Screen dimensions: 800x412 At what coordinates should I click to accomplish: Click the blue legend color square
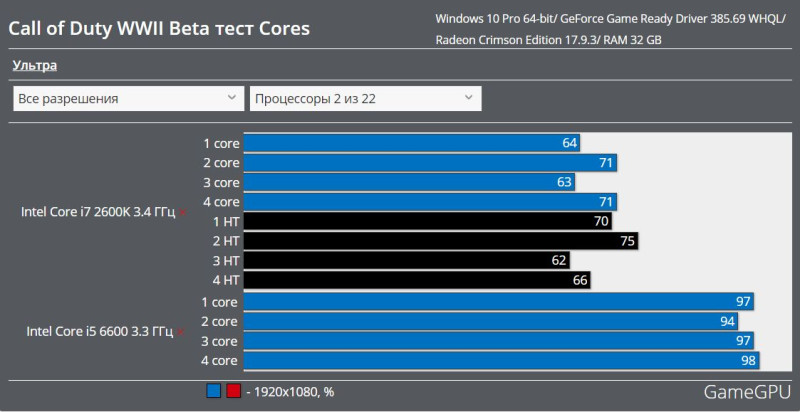[214, 391]
